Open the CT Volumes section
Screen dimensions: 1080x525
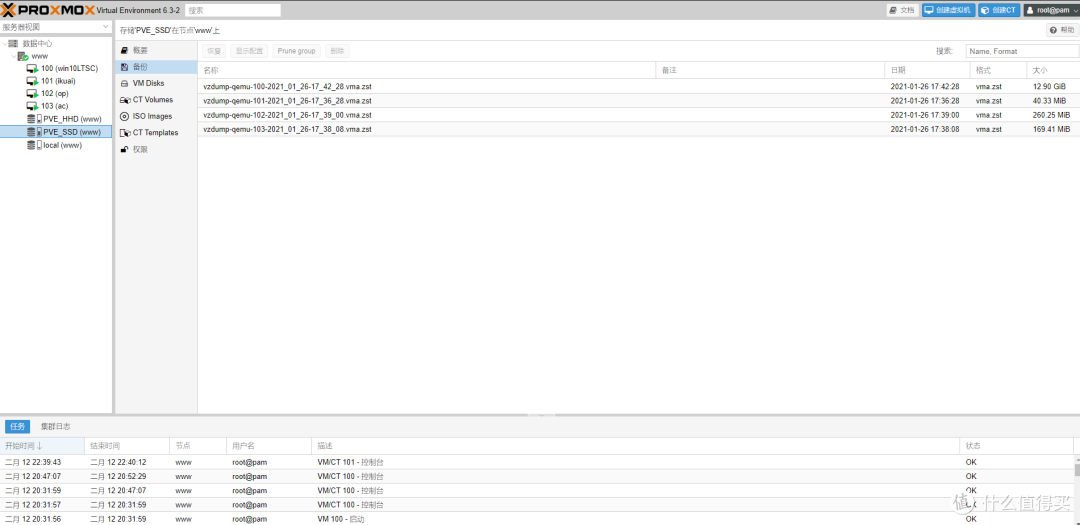[x=152, y=100]
